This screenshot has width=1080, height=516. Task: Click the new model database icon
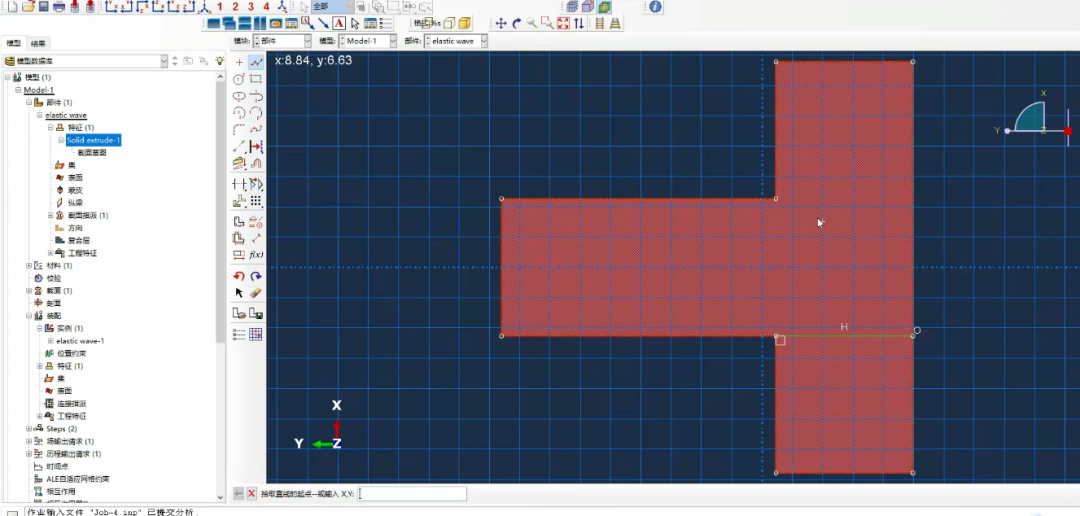click(x=12, y=7)
